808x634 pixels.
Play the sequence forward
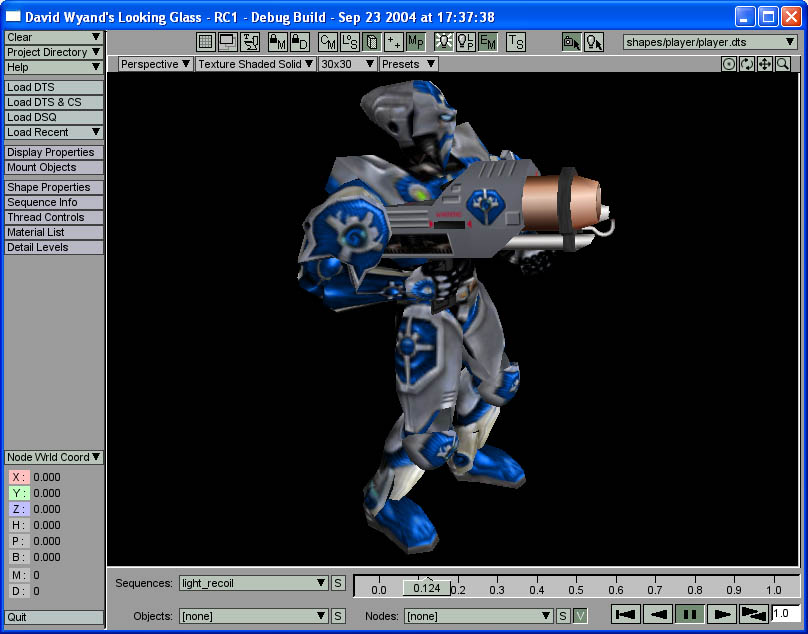tap(722, 614)
